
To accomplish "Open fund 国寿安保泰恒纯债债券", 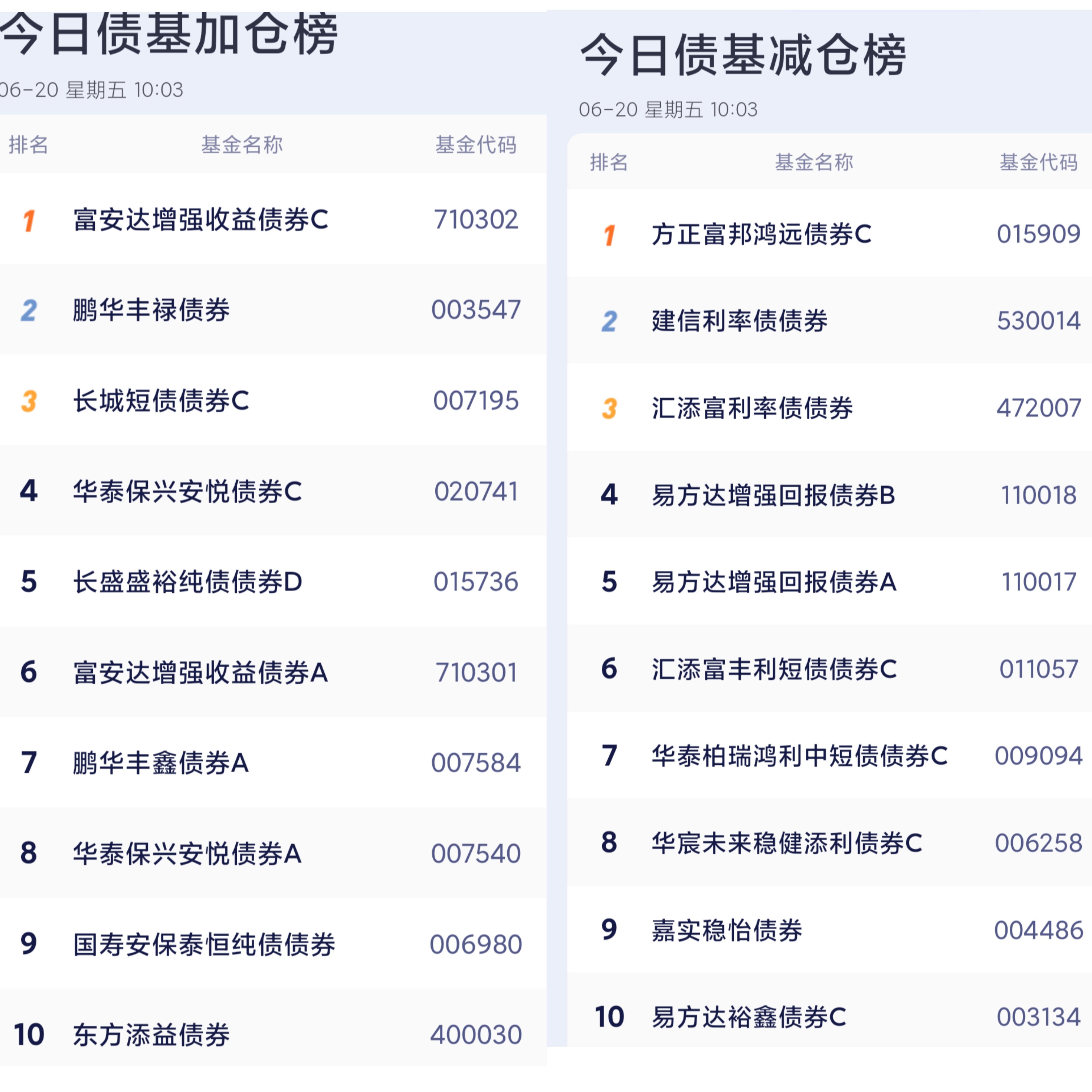I will tap(204, 945).
